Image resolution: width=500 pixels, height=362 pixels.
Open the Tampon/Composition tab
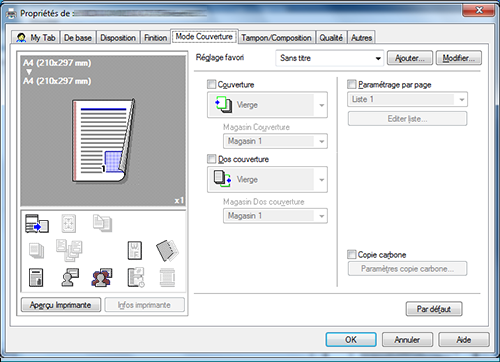pos(276,38)
